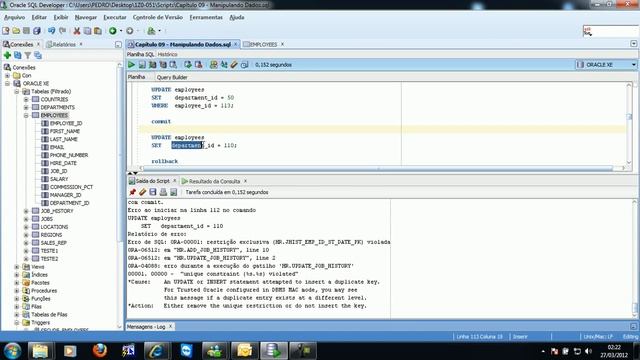Click the Run Script icon next to play
Image resolution: width=640 pixels, height=360 pixels.
142,65
